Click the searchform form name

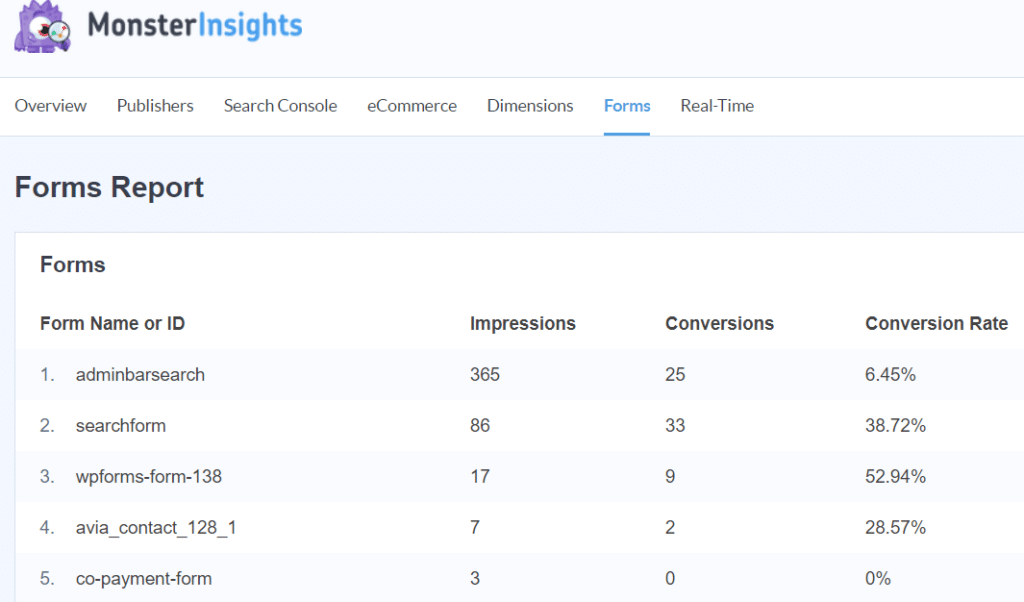(121, 426)
